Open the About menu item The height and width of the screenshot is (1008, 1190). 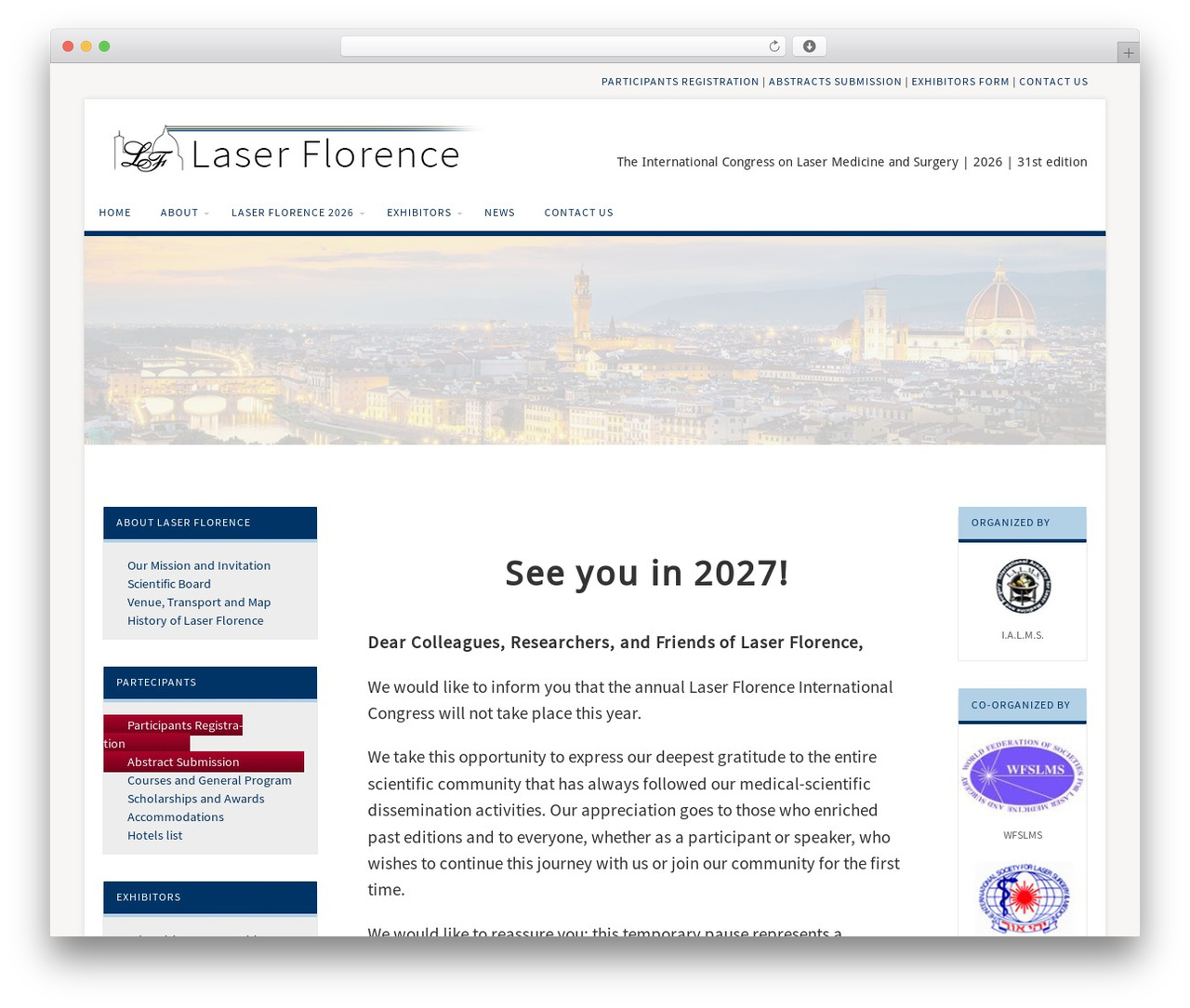pos(179,213)
